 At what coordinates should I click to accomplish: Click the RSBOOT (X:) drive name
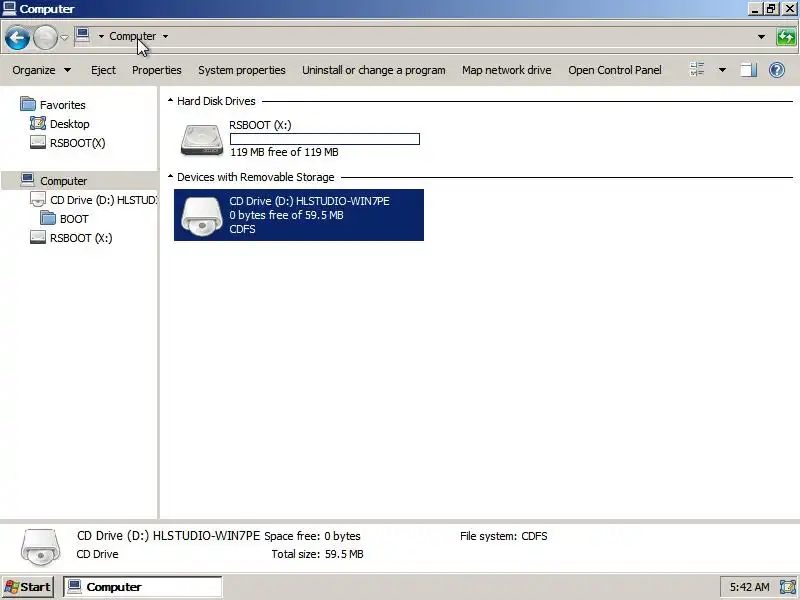click(260, 125)
